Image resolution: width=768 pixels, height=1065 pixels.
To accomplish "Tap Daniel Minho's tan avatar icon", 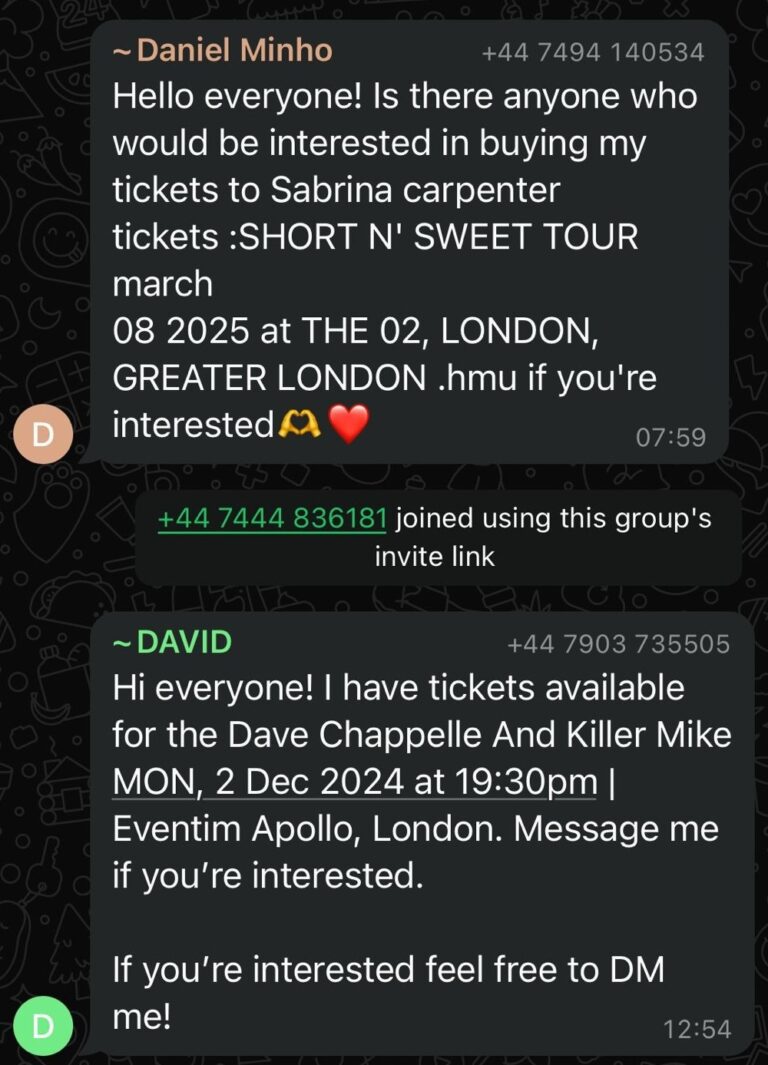I will (x=43, y=434).
